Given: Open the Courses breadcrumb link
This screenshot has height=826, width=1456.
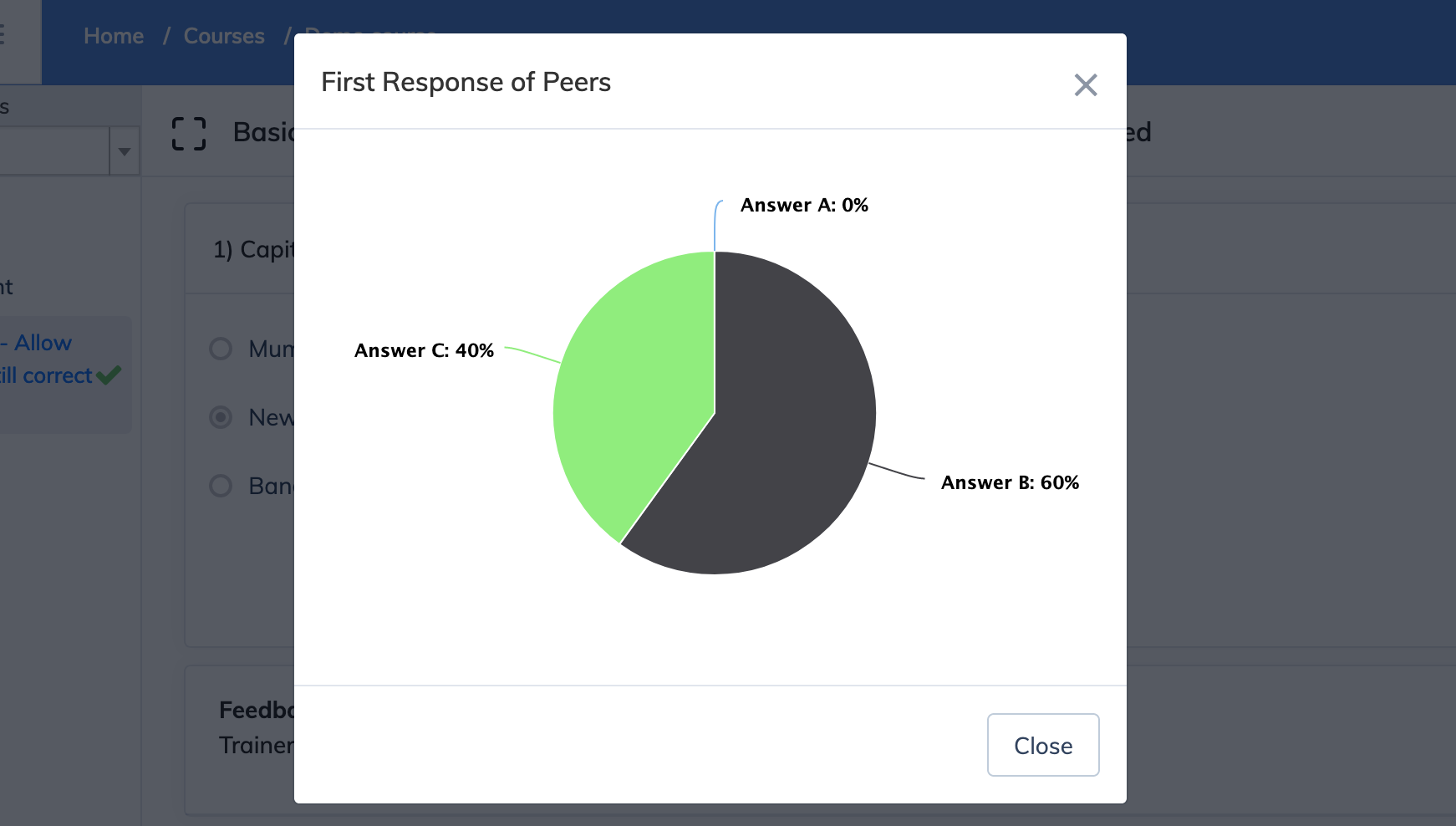Looking at the screenshot, I should click(x=224, y=36).
